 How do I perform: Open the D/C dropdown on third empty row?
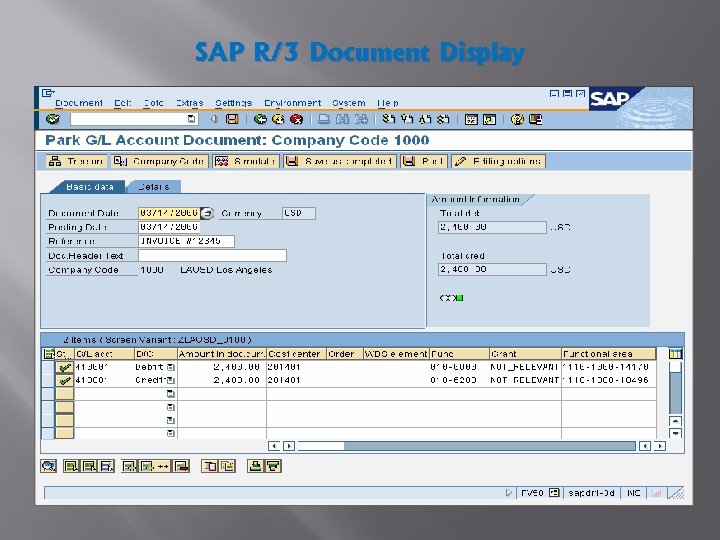(x=171, y=420)
